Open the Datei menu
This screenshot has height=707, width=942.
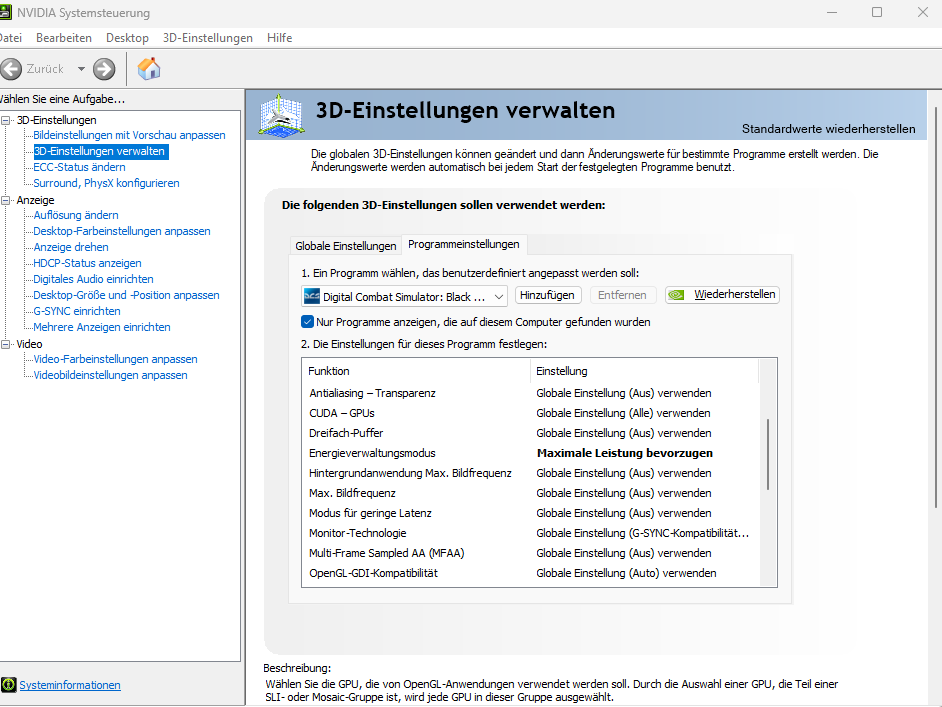[x=10, y=38]
